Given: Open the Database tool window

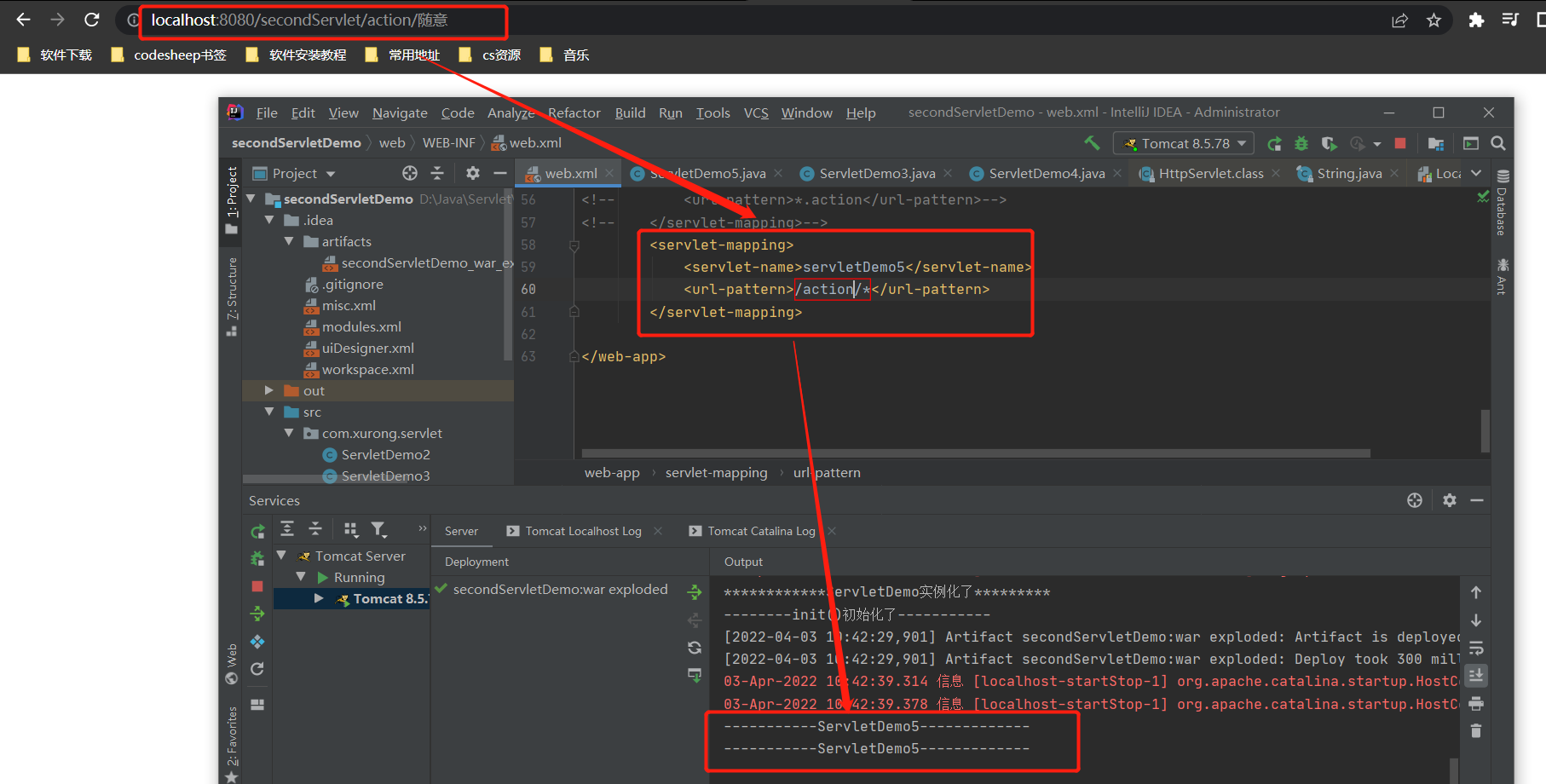Looking at the screenshot, I should (x=1503, y=203).
